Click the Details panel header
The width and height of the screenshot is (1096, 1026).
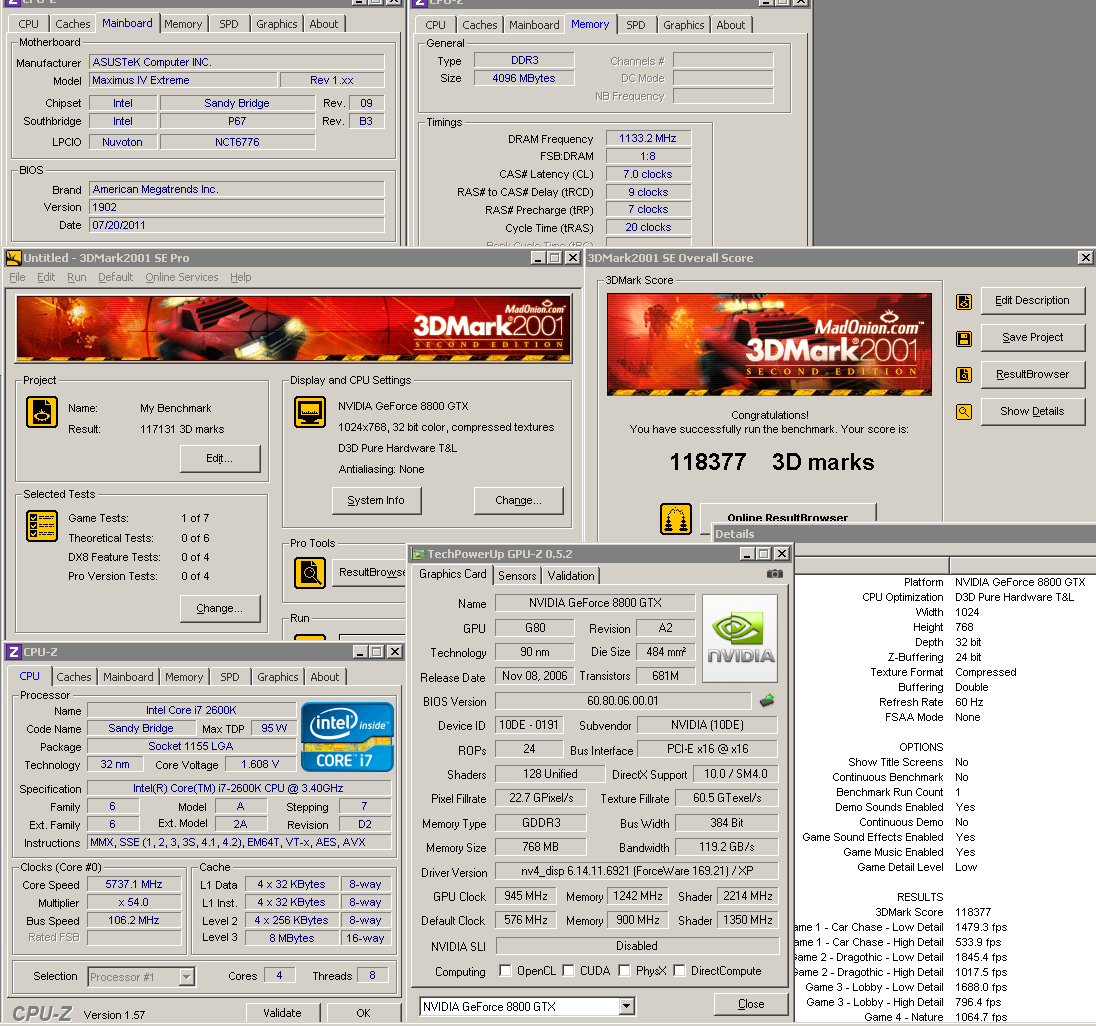point(904,534)
